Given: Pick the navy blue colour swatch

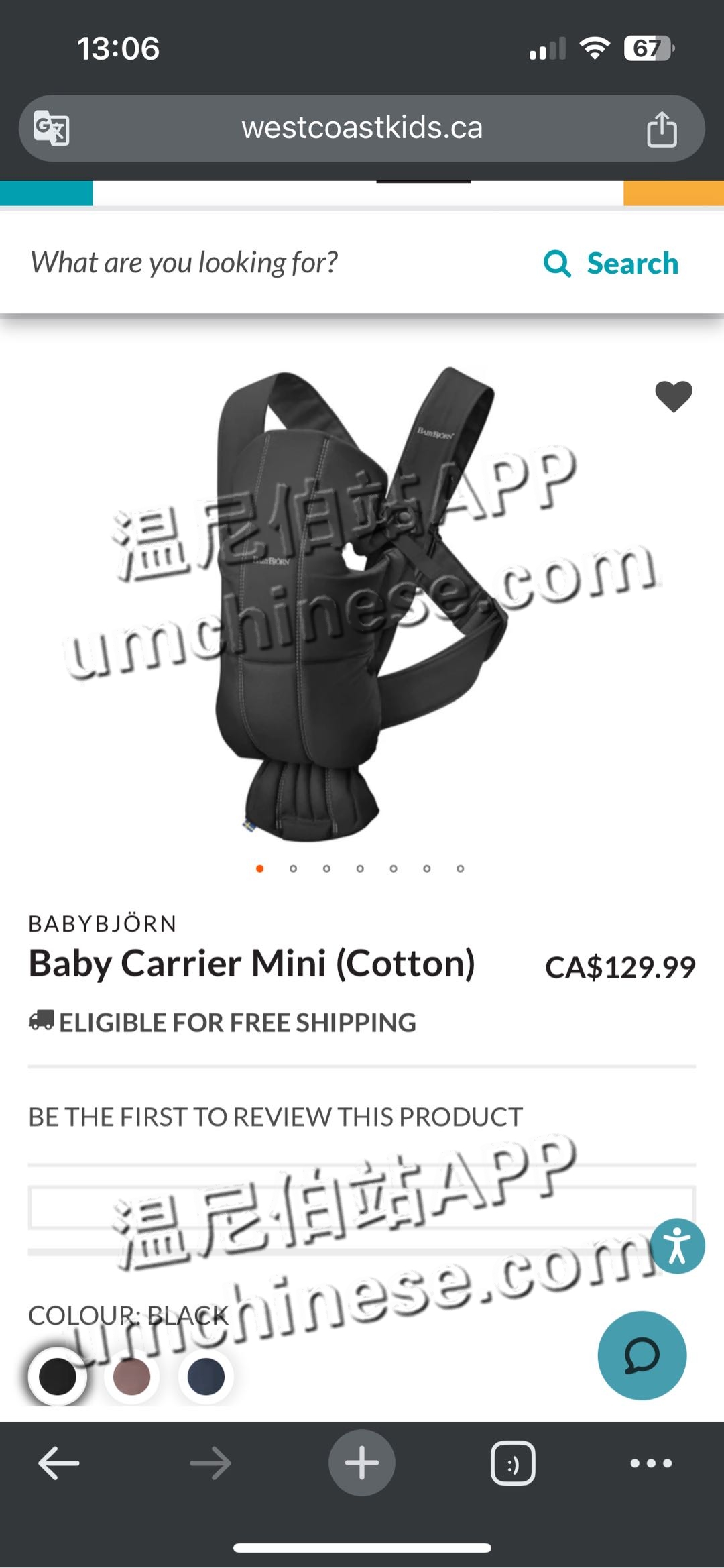Looking at the screenshot, I should click(x=206, y=1376).
